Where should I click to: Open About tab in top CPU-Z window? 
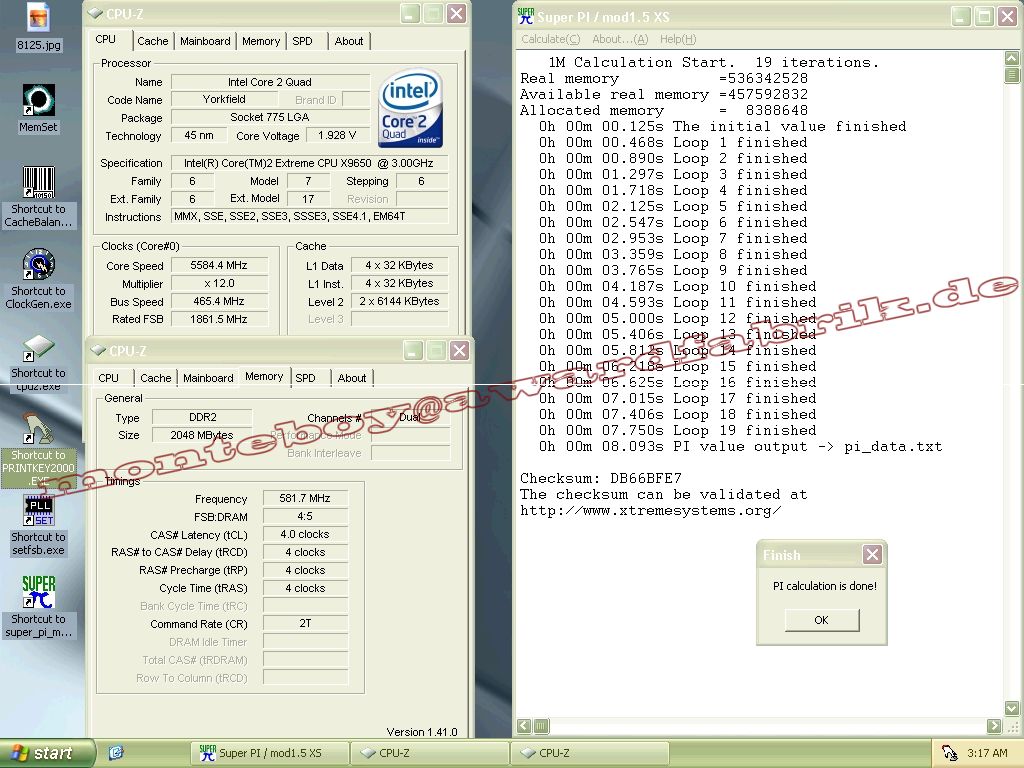click(349, 41)
